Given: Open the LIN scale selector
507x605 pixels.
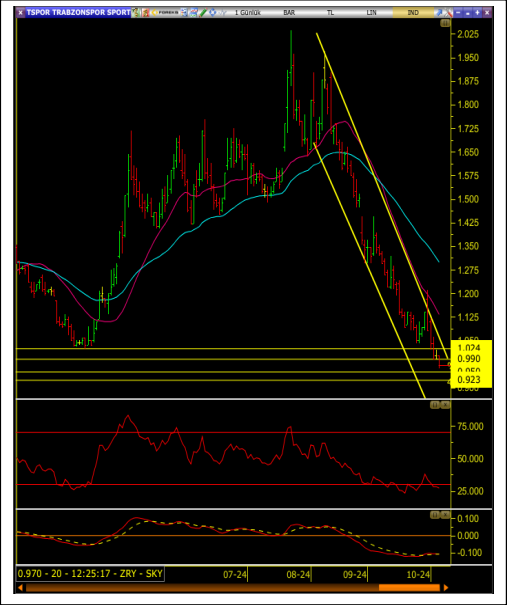Looking at the screenshot, I should click(371, 12).
